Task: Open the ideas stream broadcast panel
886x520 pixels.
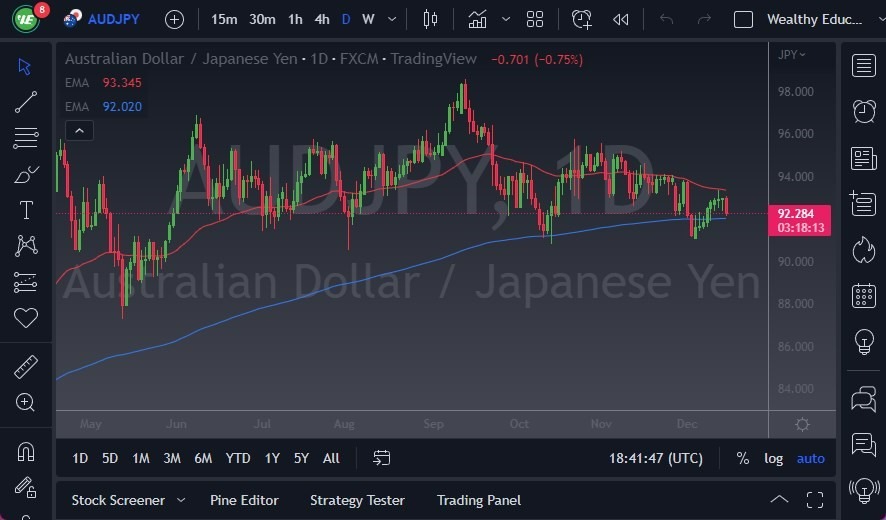Action: [863, 490]
